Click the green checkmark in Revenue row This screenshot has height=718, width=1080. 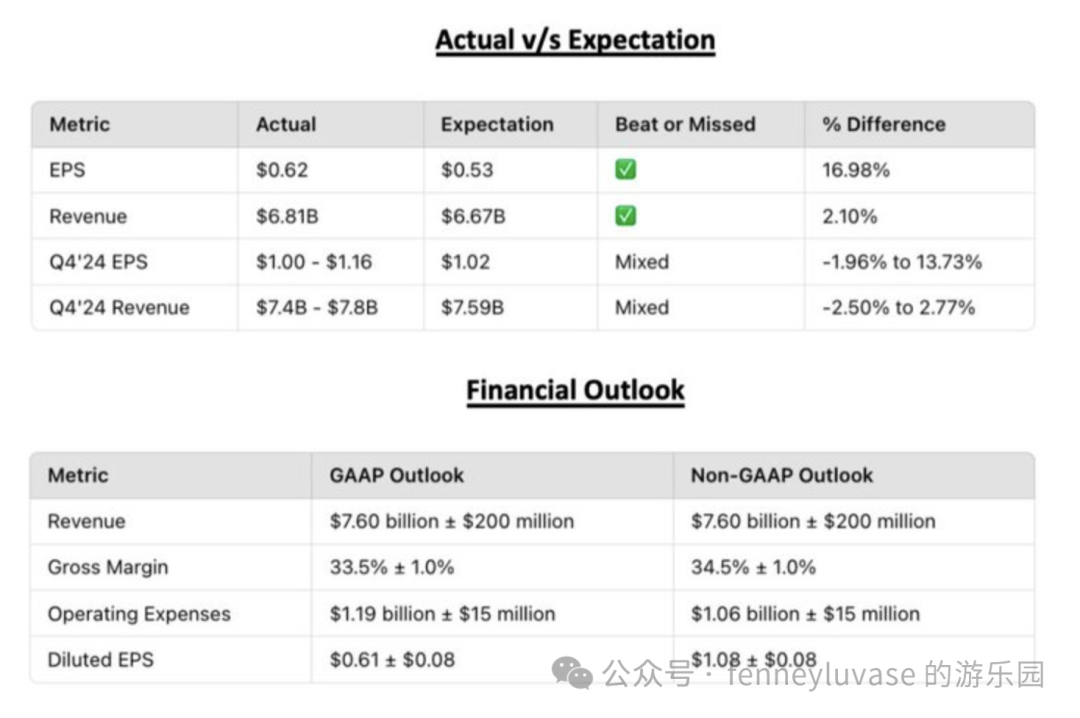coord(625,216)
